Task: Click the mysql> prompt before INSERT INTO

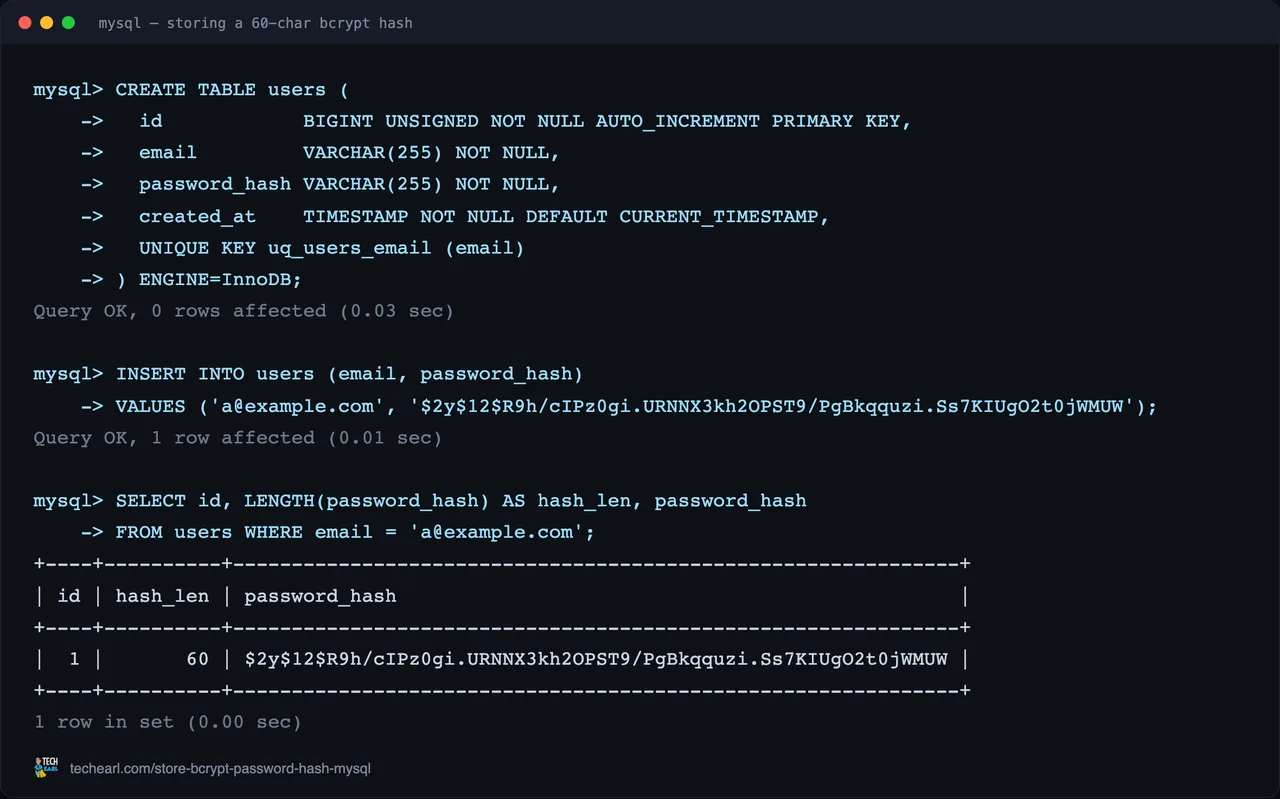Action: (68, 374)
